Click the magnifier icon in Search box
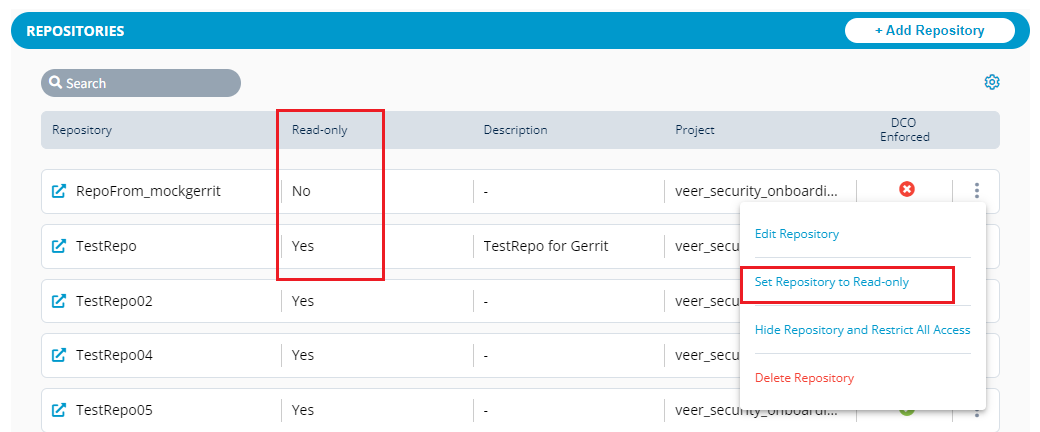 pyautogui.click(x=56, y=83)
